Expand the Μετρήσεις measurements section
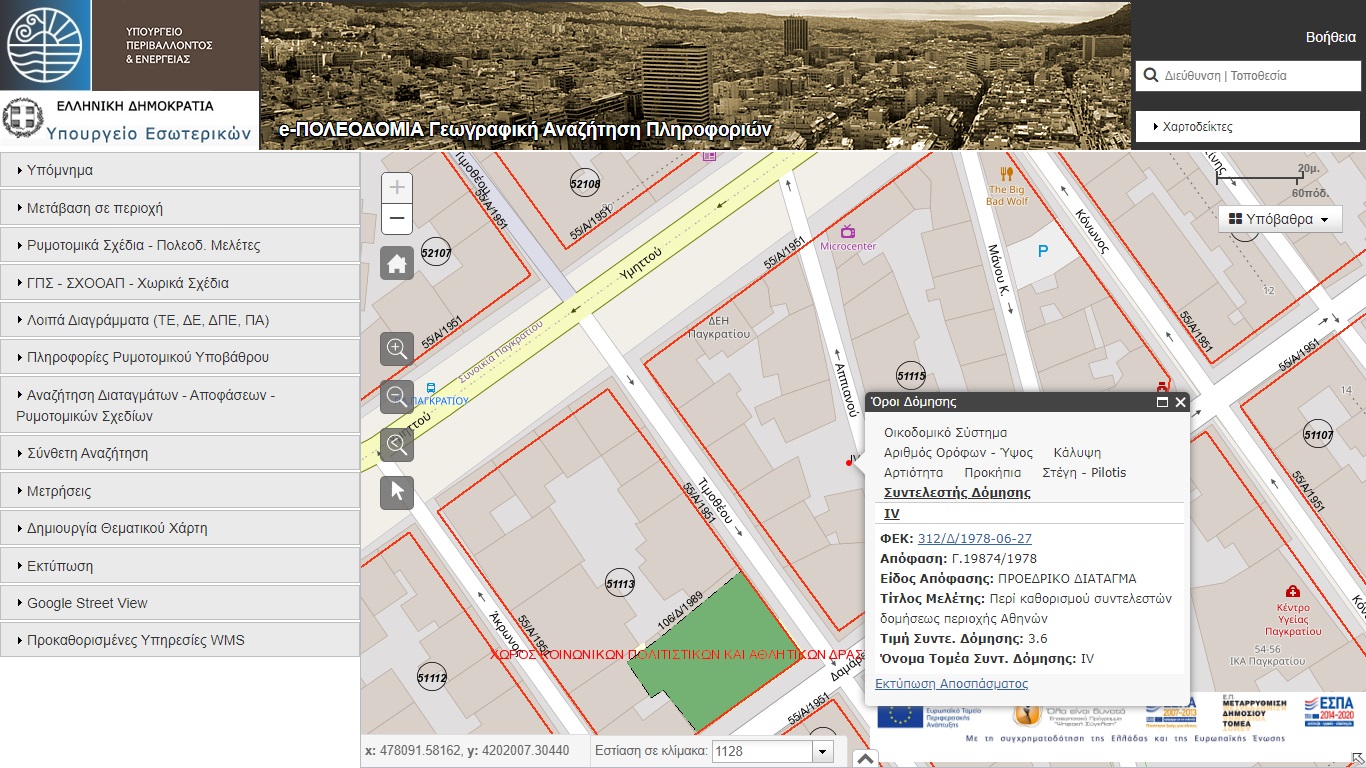This screenshot has height=768, width=1366. pos(180,491)
